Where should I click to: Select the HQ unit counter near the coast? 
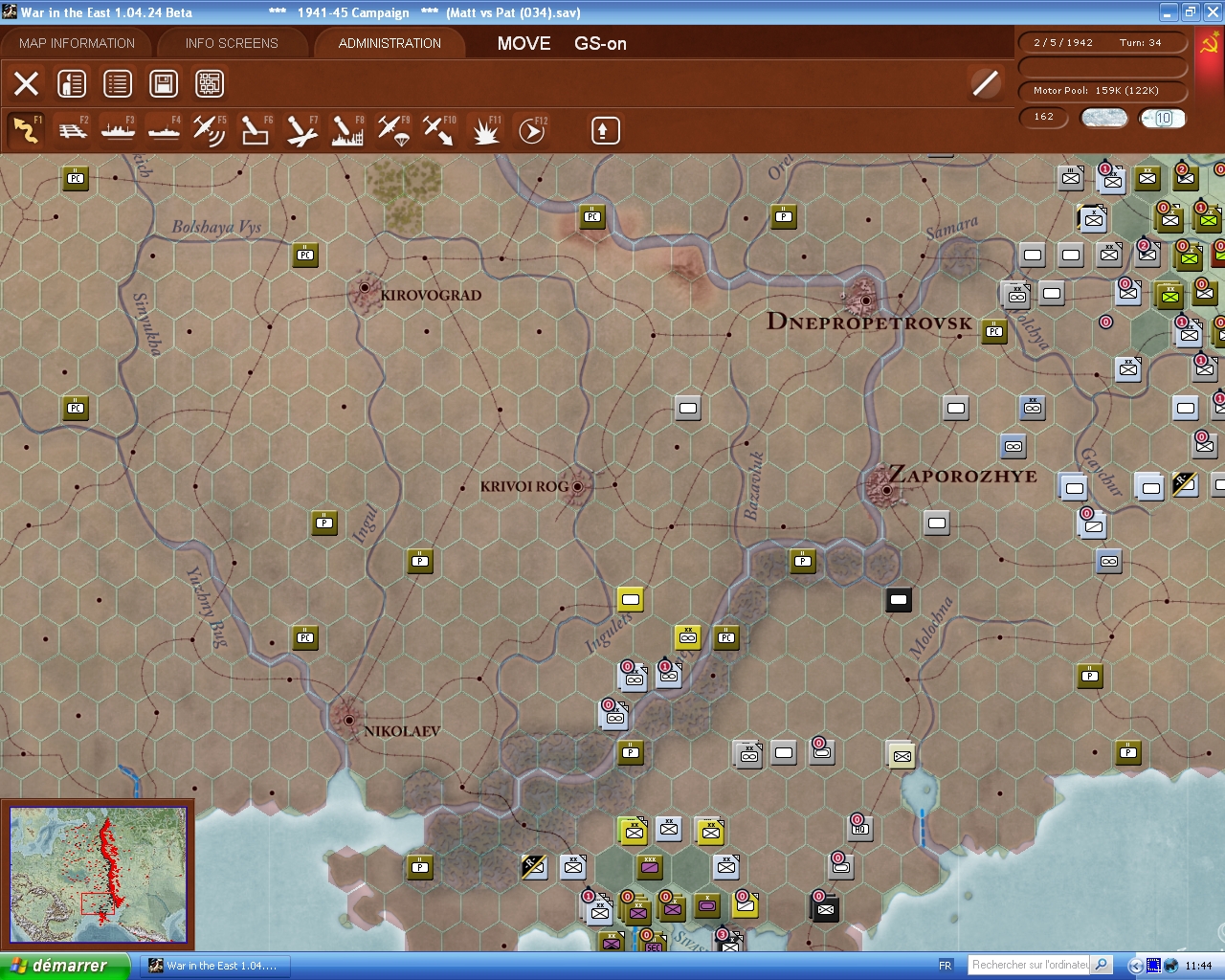coord(859,828)
